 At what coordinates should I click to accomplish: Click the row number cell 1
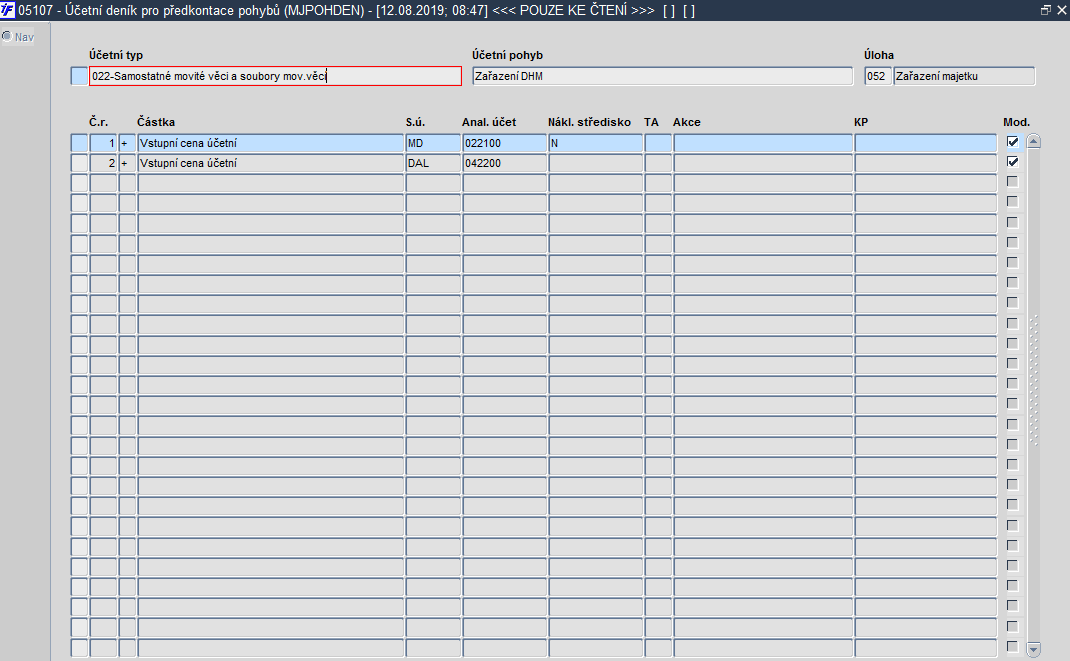coord(103,143)
